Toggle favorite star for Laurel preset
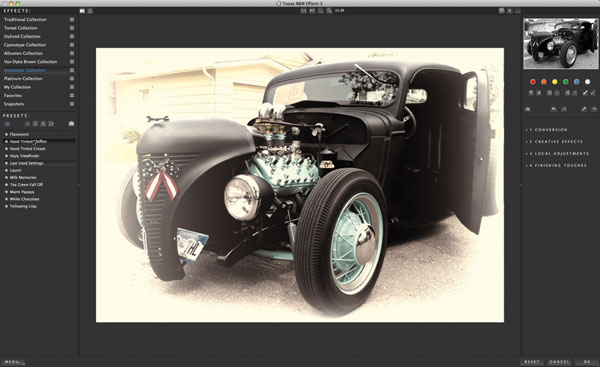The width and height of the screenshot is (600, 367). click(6, 170)
